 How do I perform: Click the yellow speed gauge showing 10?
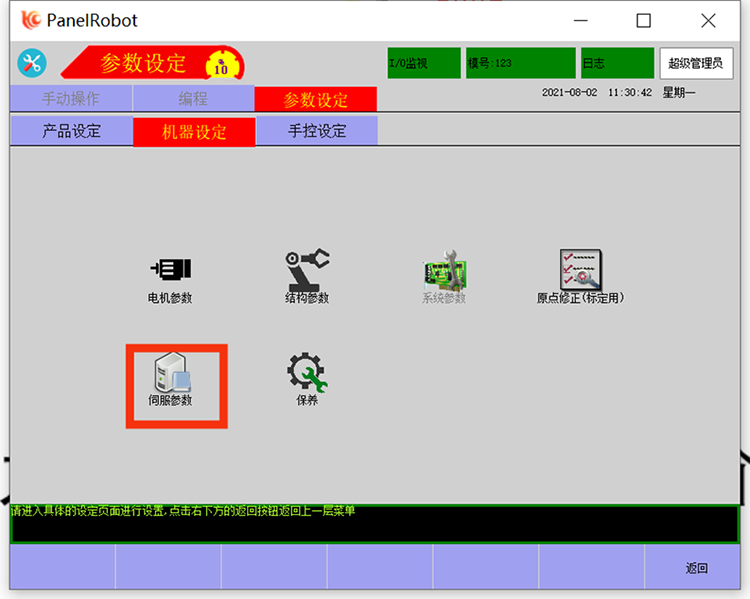coord(220,65)
